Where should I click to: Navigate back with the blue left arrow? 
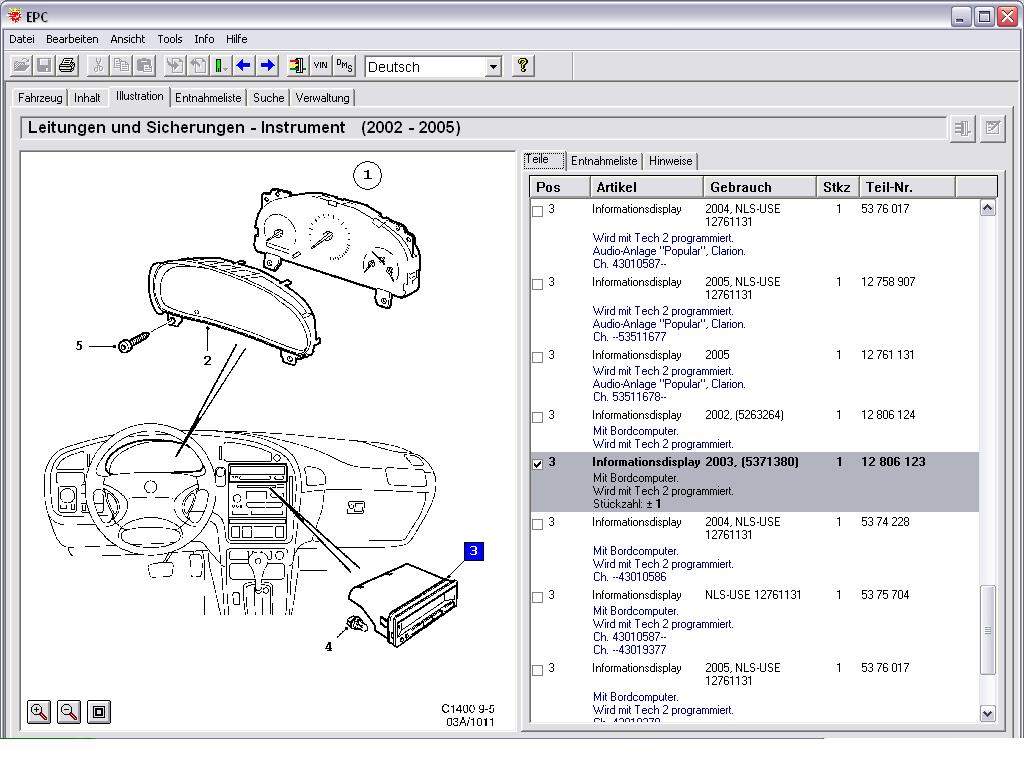[x=244, y=66]
